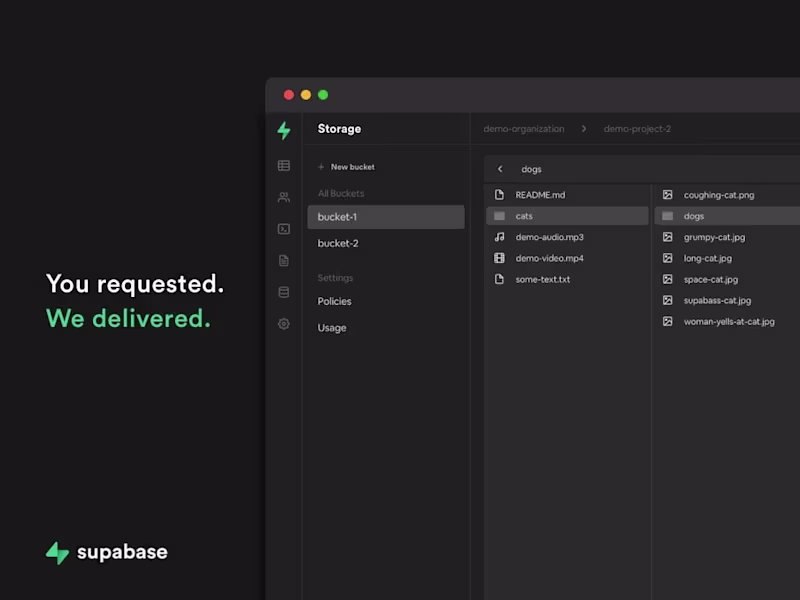
Task: Click the file icon for some-text.txt
Action: [499, 279]
